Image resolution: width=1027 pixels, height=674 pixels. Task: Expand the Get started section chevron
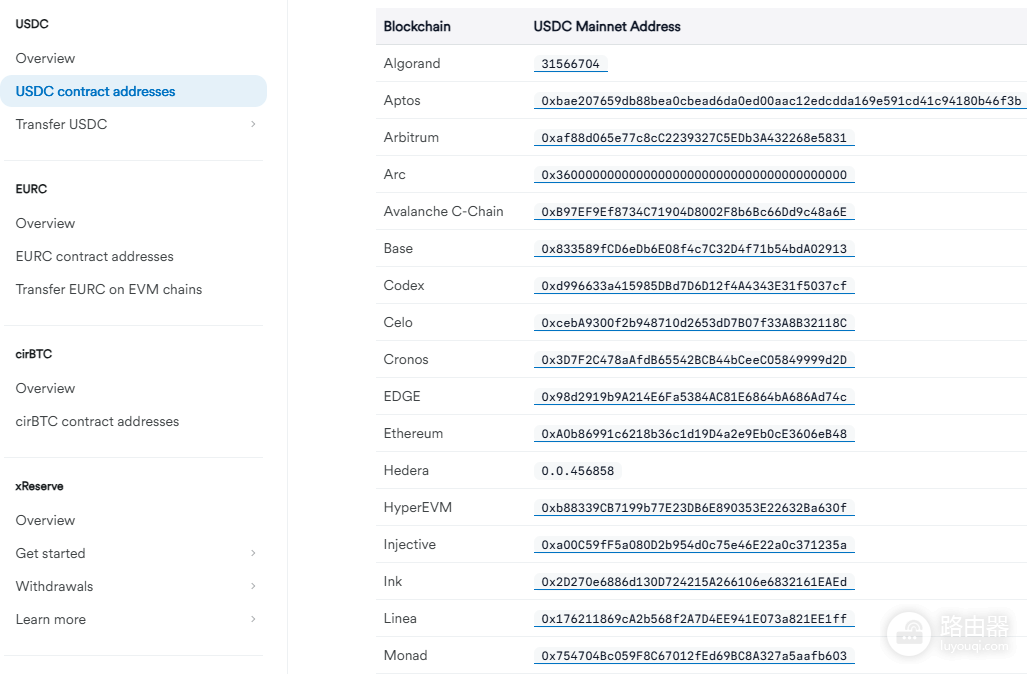253,553
